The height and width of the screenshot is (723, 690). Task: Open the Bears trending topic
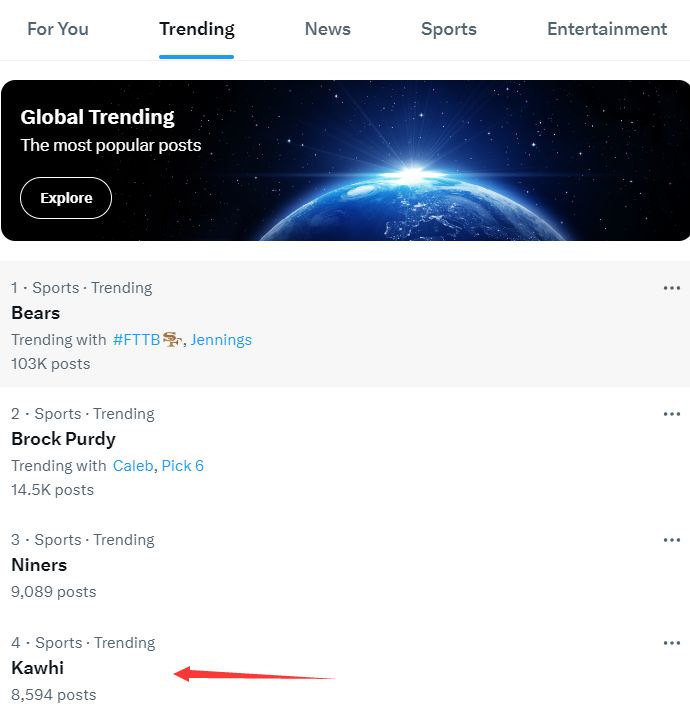(x=36, y=313)
